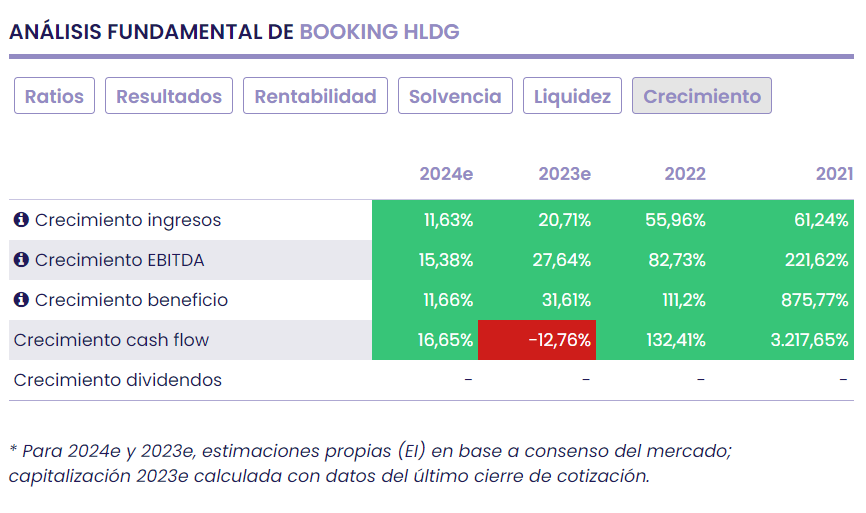This screenshot has height=513, width=866.
Task: Click info icon beside Crecimiento beneficio
Action: (x=22, y=300)
